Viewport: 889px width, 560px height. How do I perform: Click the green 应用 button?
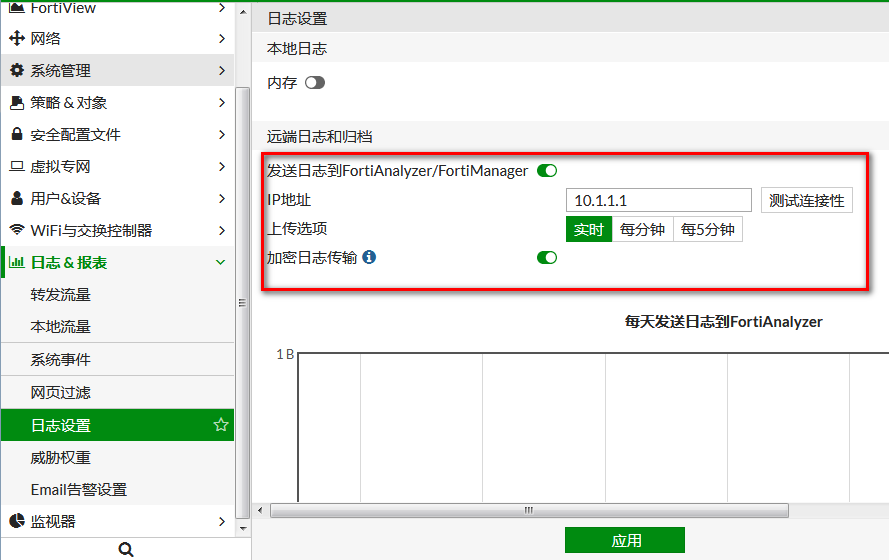[625, 540]
